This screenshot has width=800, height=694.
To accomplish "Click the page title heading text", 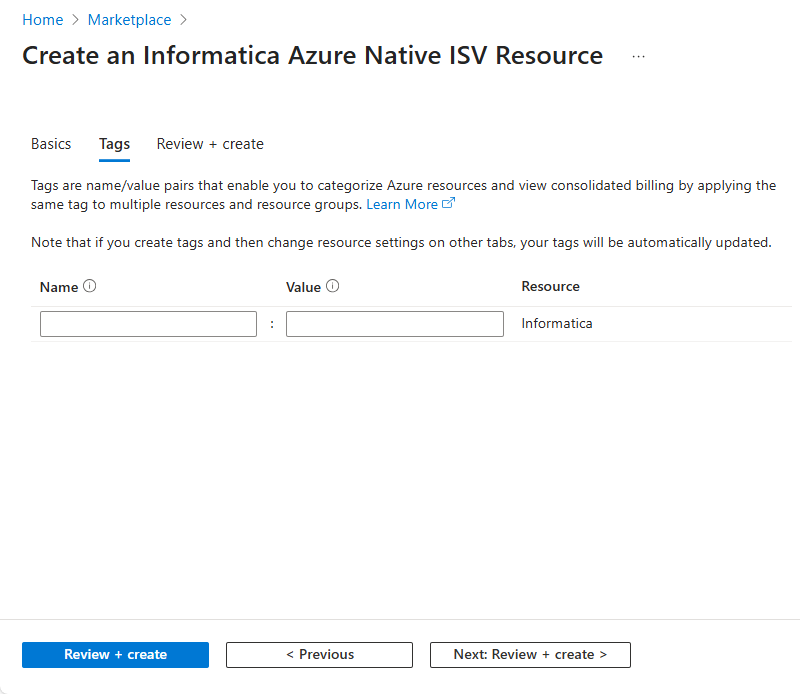I will pos(313,55).
